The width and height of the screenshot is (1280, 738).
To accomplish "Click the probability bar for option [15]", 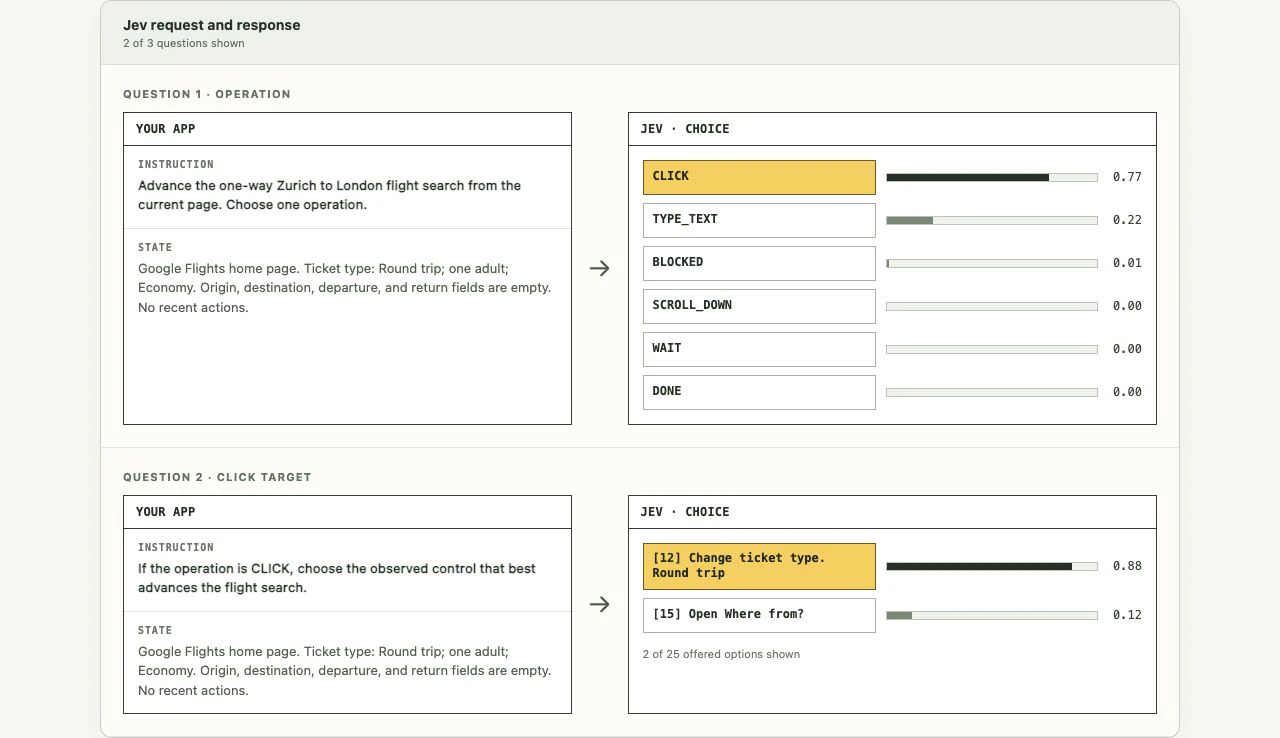I will coord(992,615).
